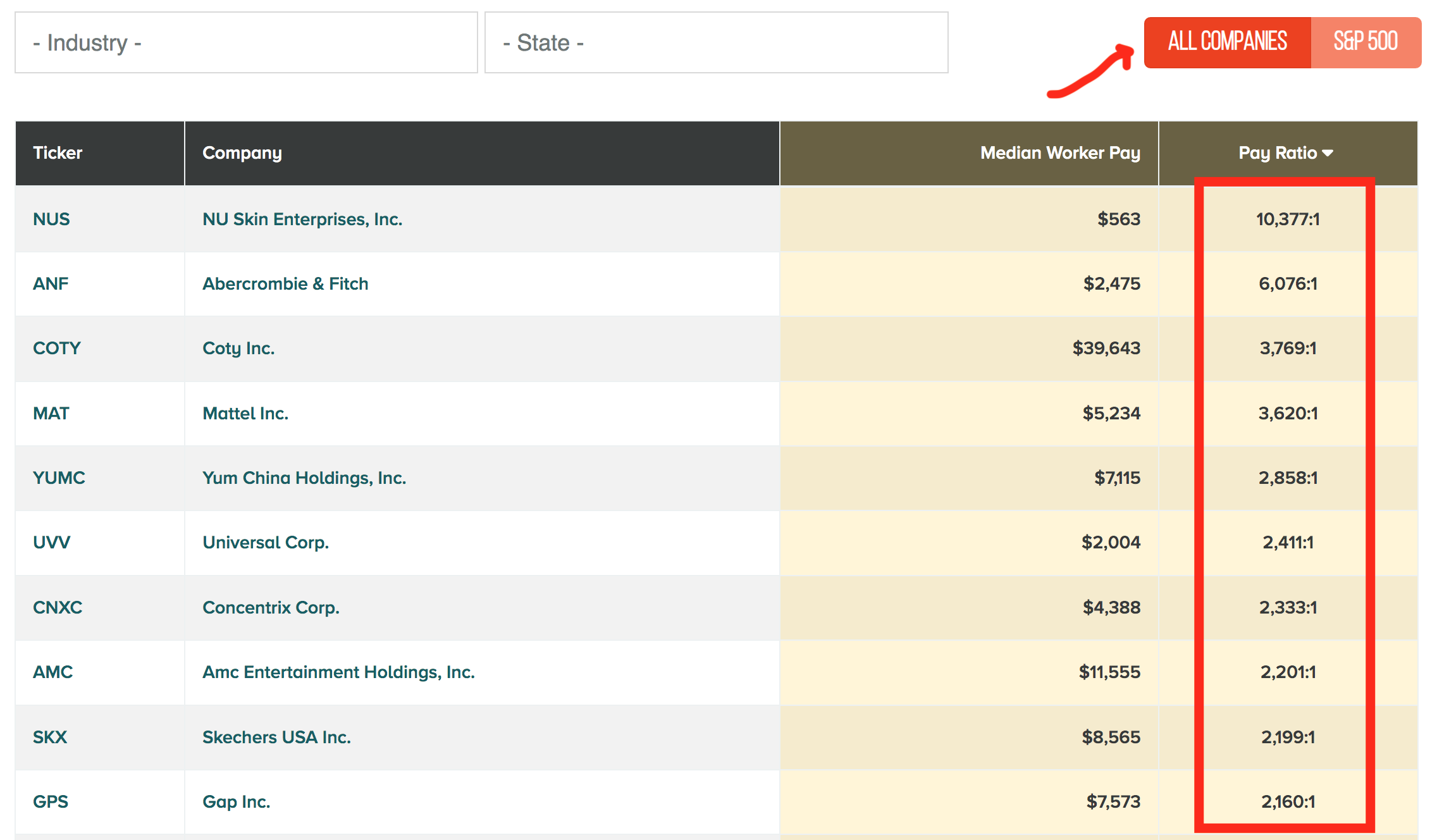Select the 3,769:1 pay ratio value
The width and height of the screenshot is (1437, 840).
coord(1288,348)
